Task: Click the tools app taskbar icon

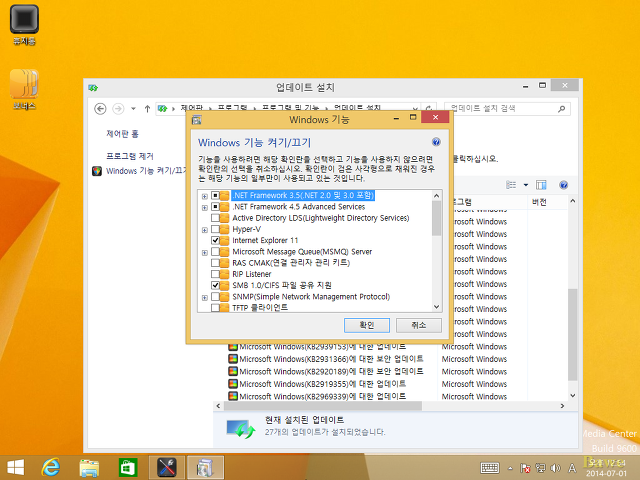Action: click(167, 467)
